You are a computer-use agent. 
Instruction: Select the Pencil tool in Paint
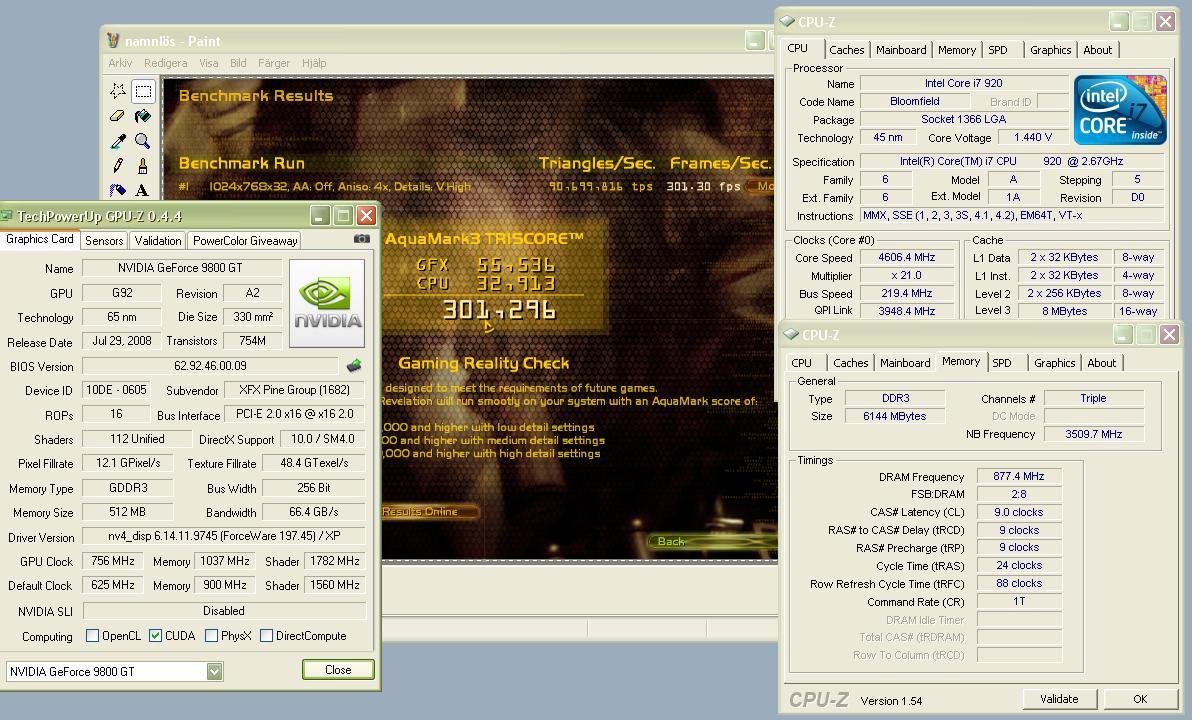tap(118, 165)
